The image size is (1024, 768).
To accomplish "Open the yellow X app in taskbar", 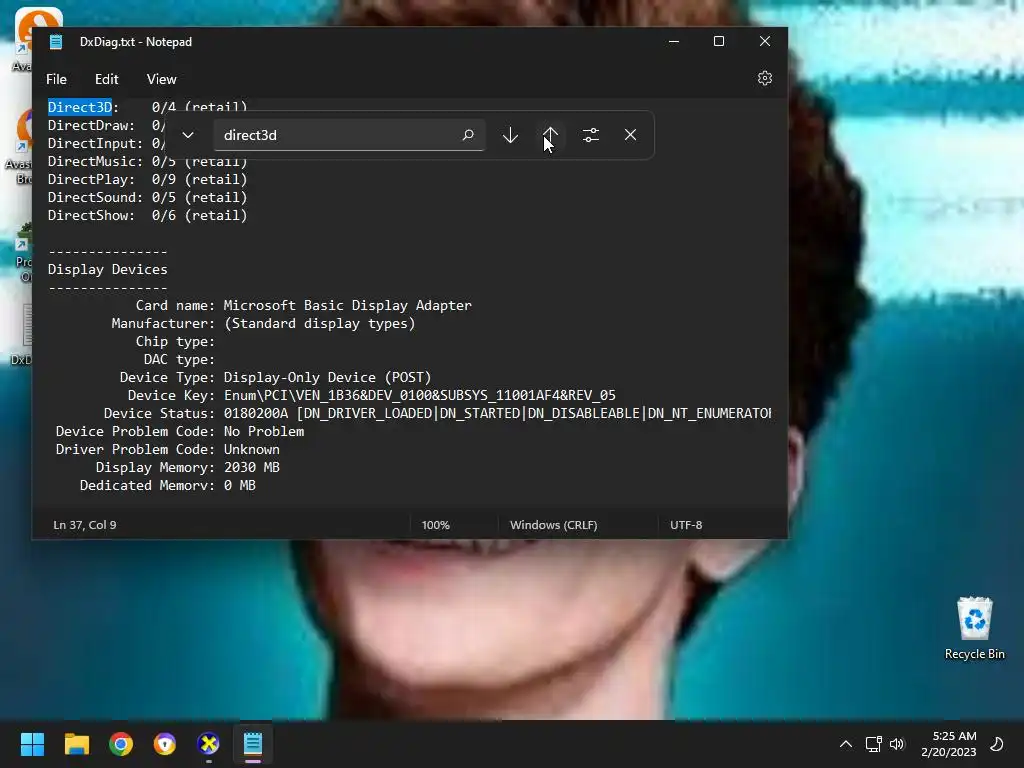I will (208, 744).
